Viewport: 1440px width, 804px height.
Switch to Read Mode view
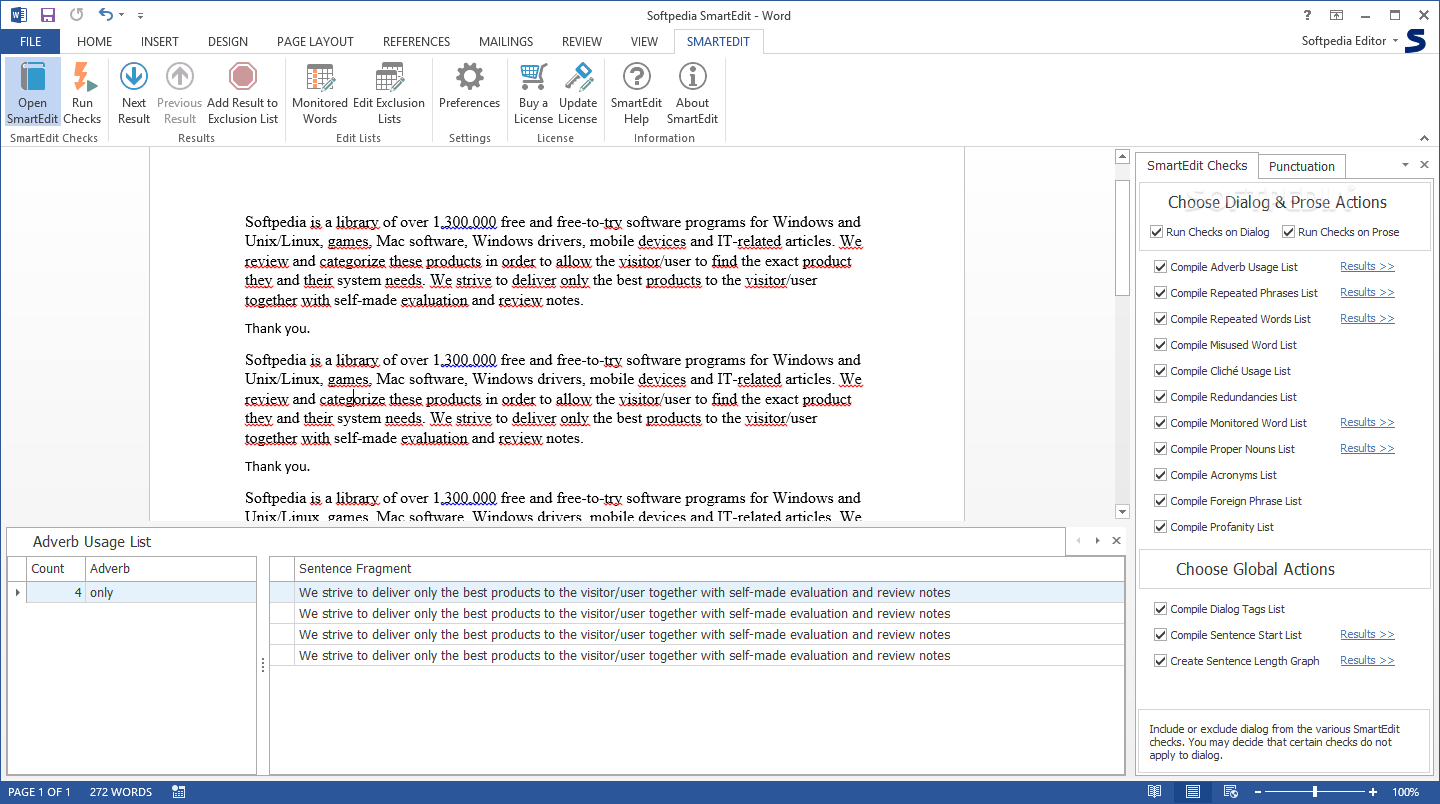pos(1155,792)
